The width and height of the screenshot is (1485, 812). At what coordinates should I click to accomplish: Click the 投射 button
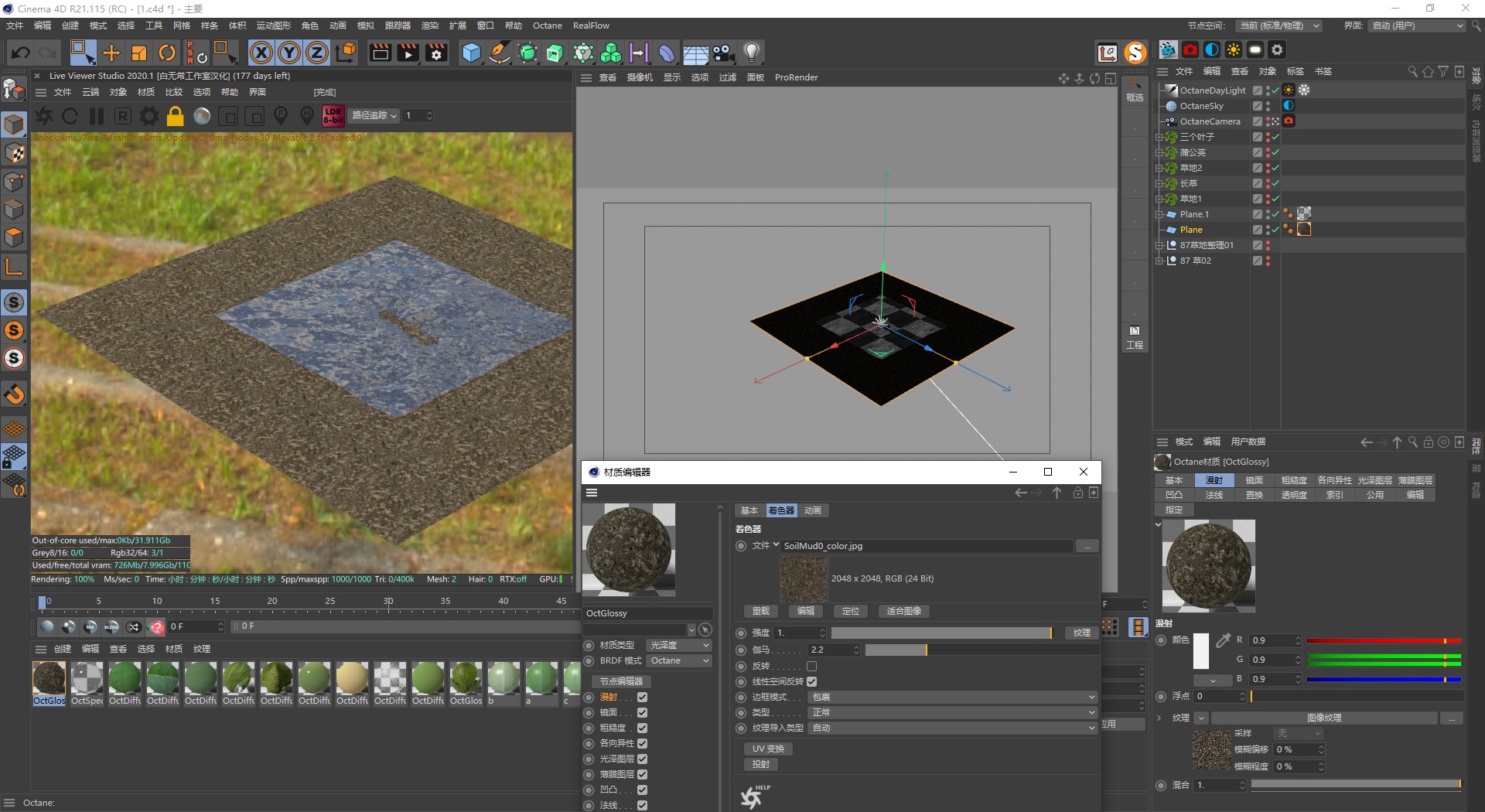coord(761,764)
